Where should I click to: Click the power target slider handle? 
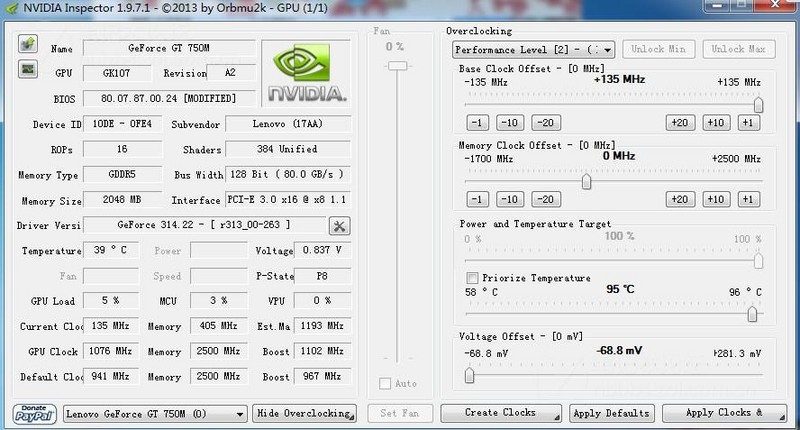coord(758,261)
